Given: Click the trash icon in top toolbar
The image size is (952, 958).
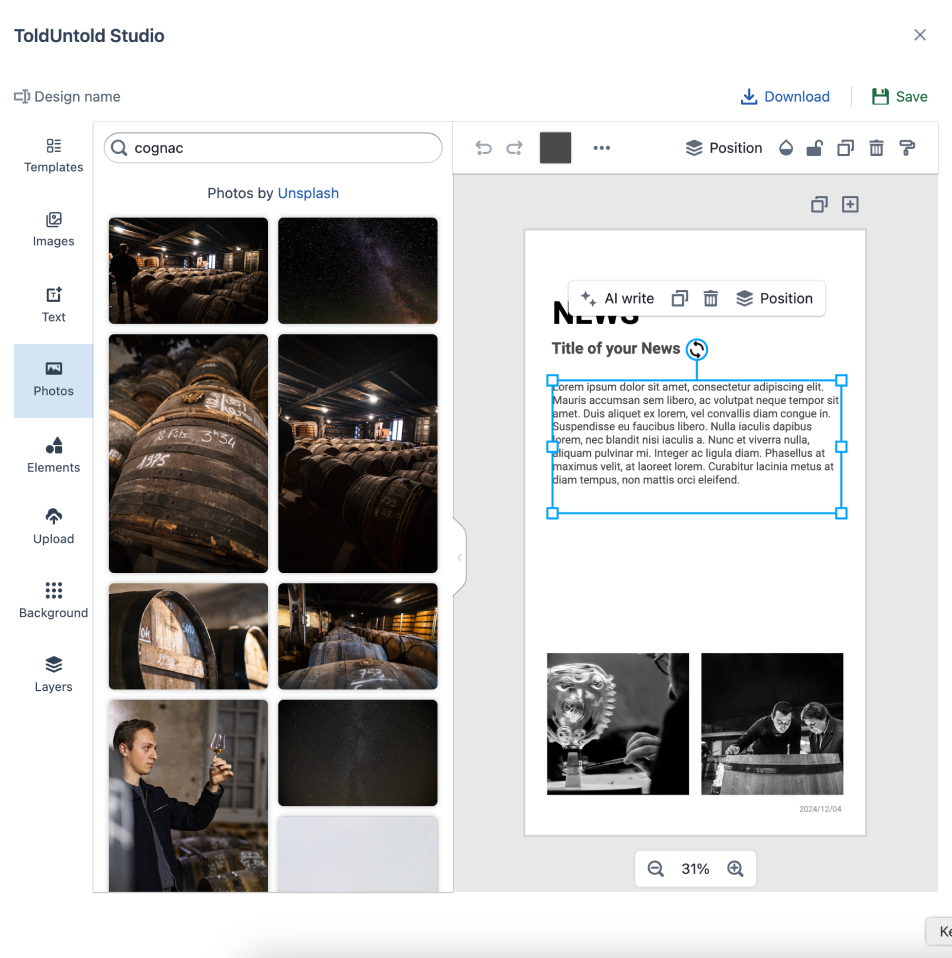Looking at the screenshot, I should (x=876, y=148).
